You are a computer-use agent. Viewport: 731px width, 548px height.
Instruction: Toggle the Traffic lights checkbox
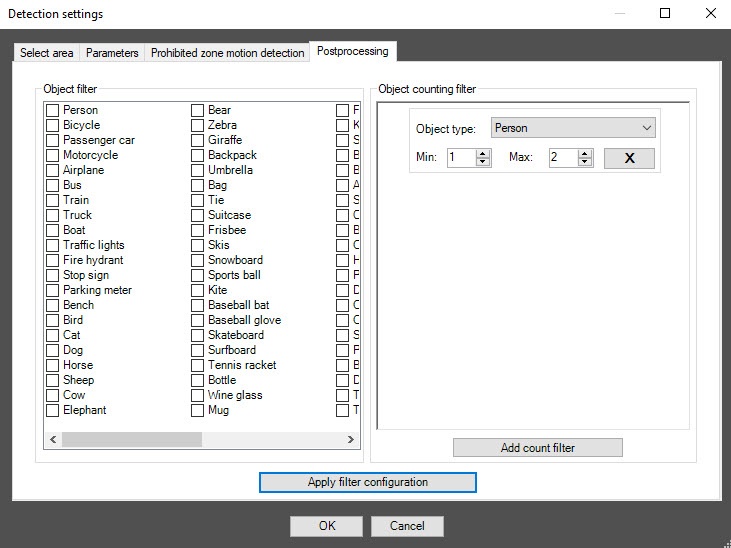[53, 245]
